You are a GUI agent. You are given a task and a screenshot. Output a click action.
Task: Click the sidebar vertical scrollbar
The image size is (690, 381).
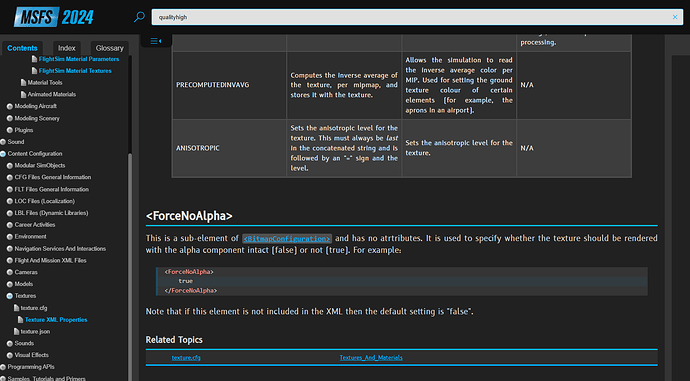(130, 264)
